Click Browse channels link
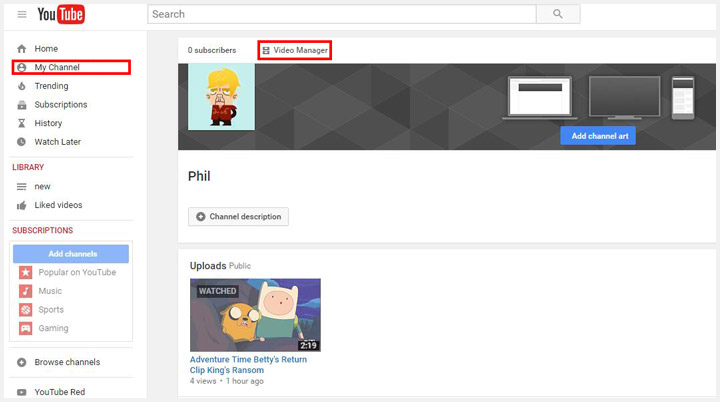 tap(67, 362)
